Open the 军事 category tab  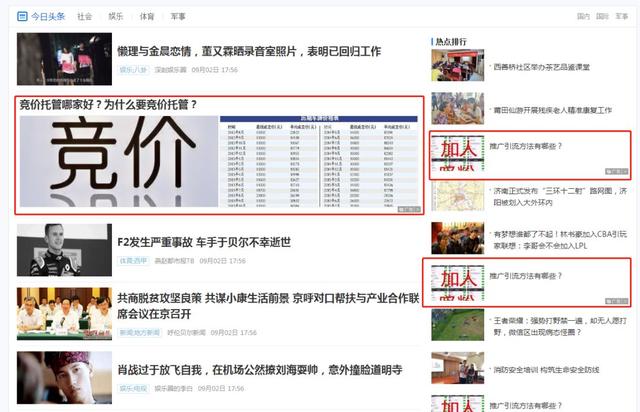178,16
